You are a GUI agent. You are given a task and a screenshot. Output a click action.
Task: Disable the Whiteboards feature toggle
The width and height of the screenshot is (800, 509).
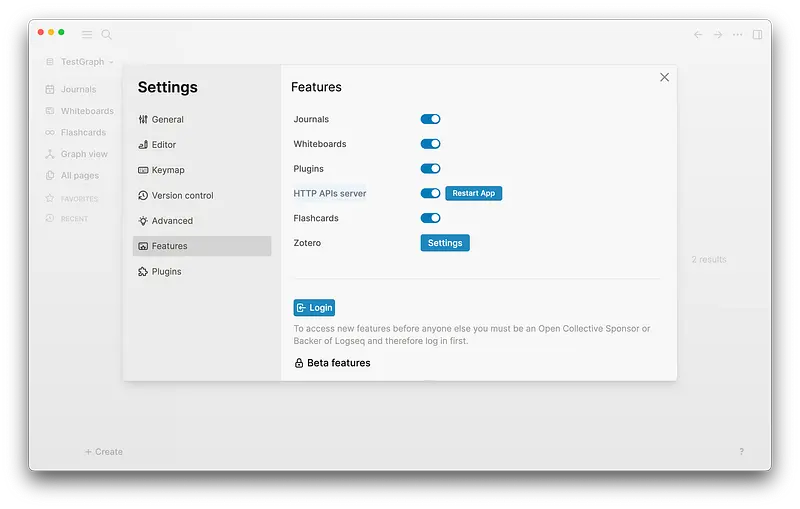coord(430,144)
